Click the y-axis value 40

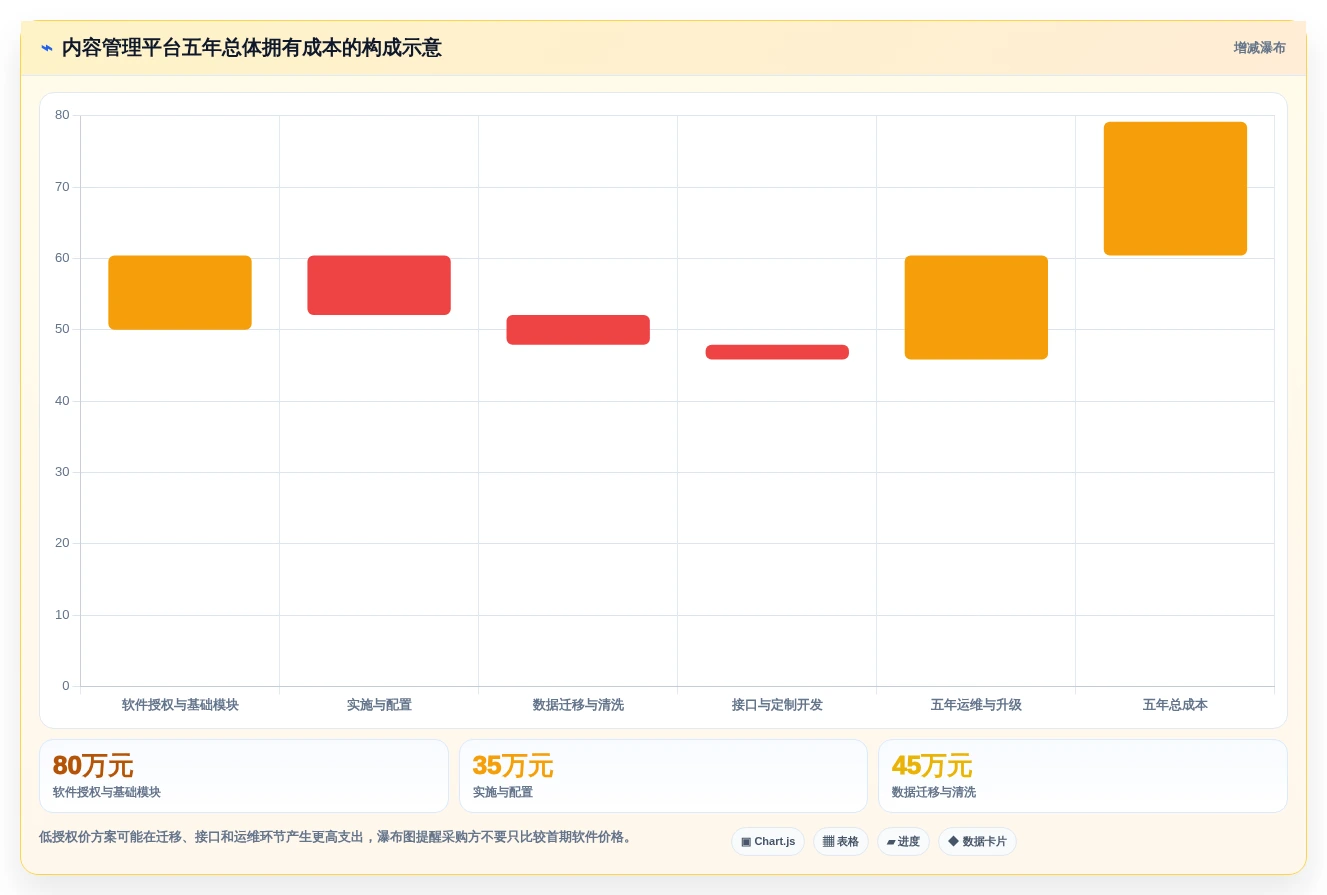(62, 401)
